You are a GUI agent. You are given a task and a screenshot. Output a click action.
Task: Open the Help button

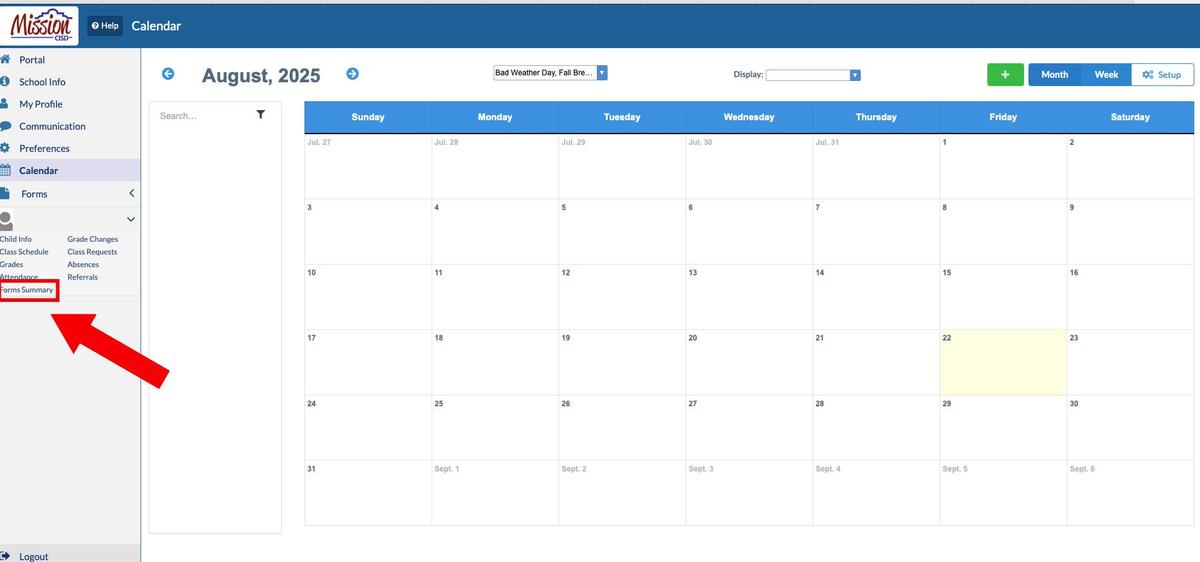pos(104,25)
